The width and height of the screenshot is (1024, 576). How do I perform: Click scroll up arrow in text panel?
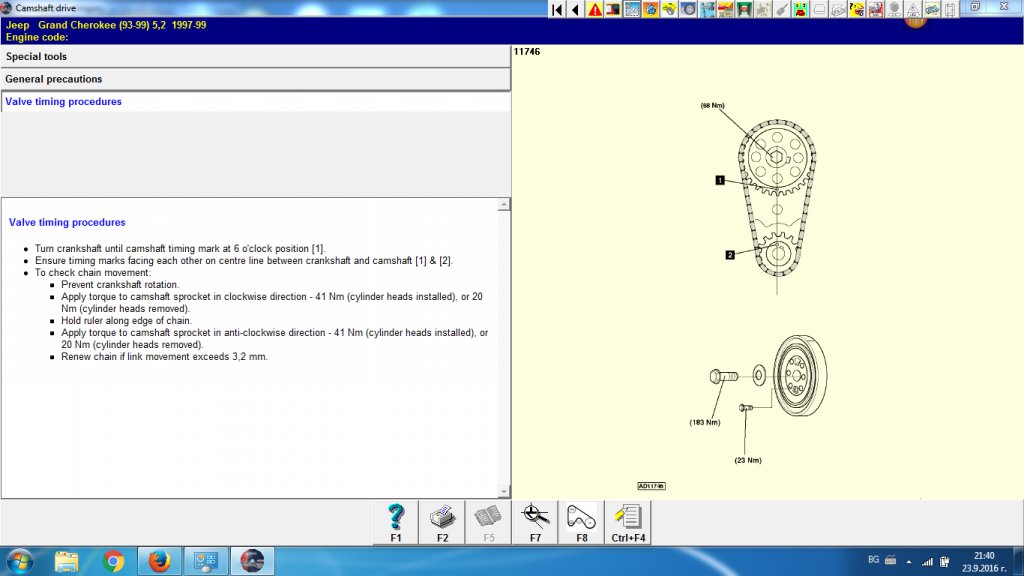[504, 205]
